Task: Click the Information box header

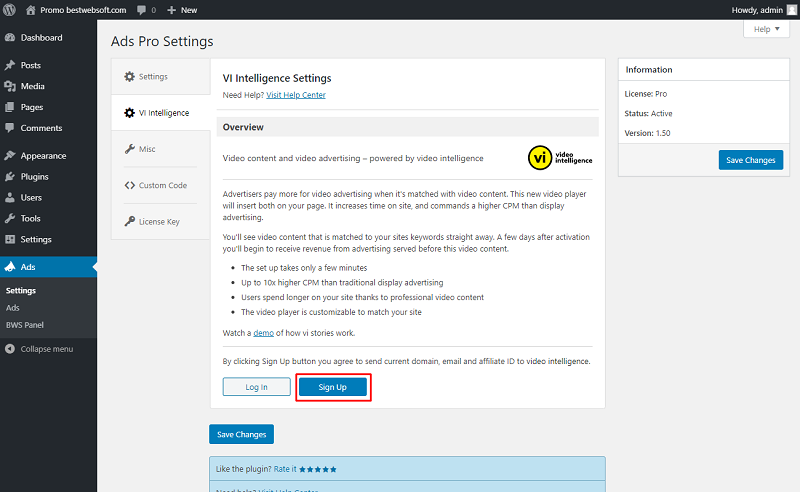Action: (704, 69)
